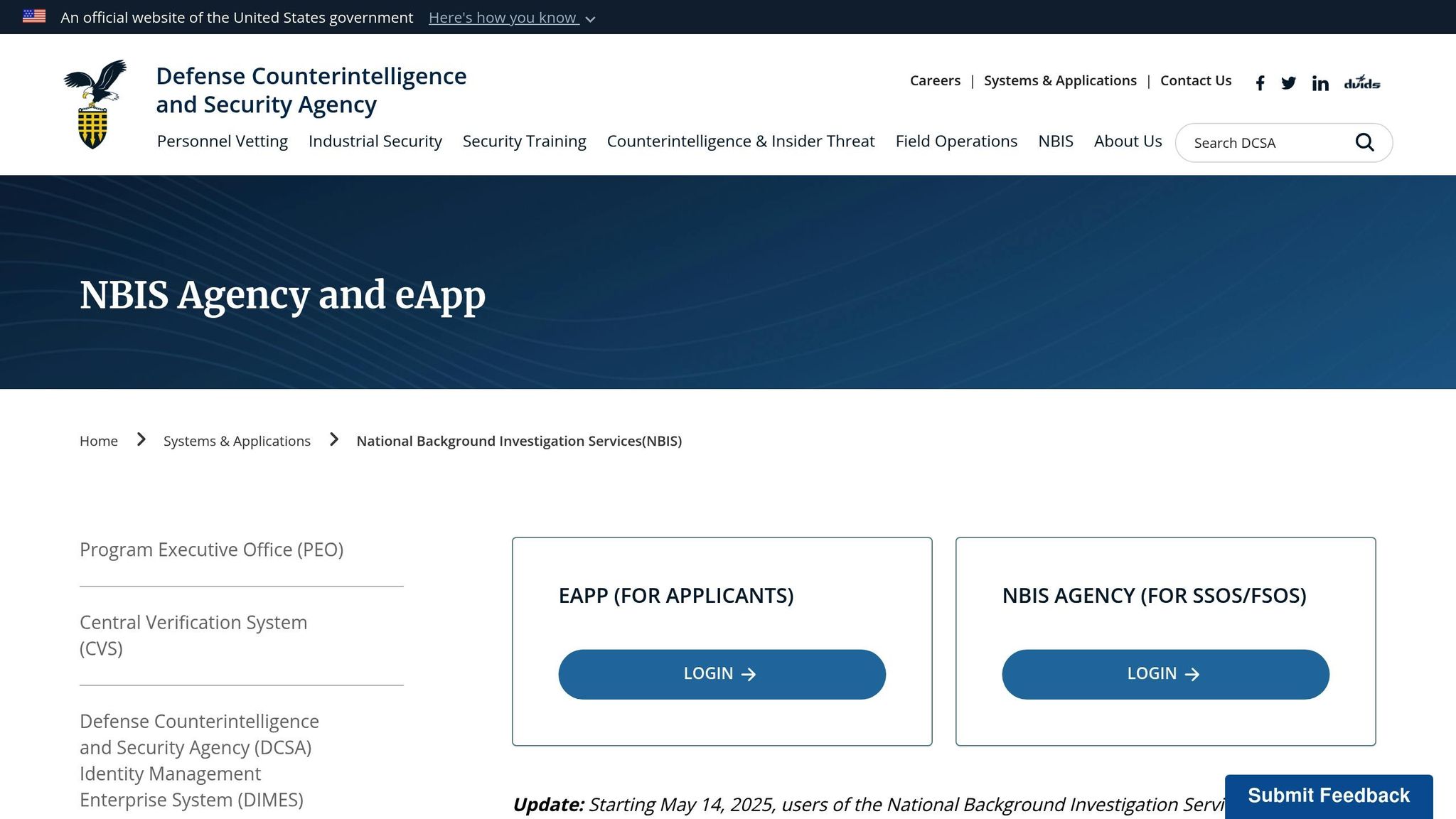Open DCSA LinkedIn page icon
The image size is (1456, 819).
coord(1320,83)
